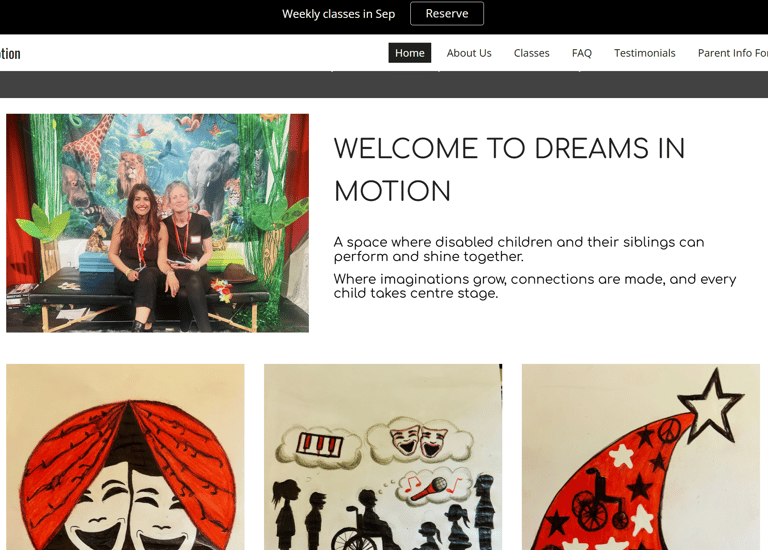Viewport: 768px width, 550px height.
Task: Click the Weekly classes in Sep text
Action: [x=338, y=14]
